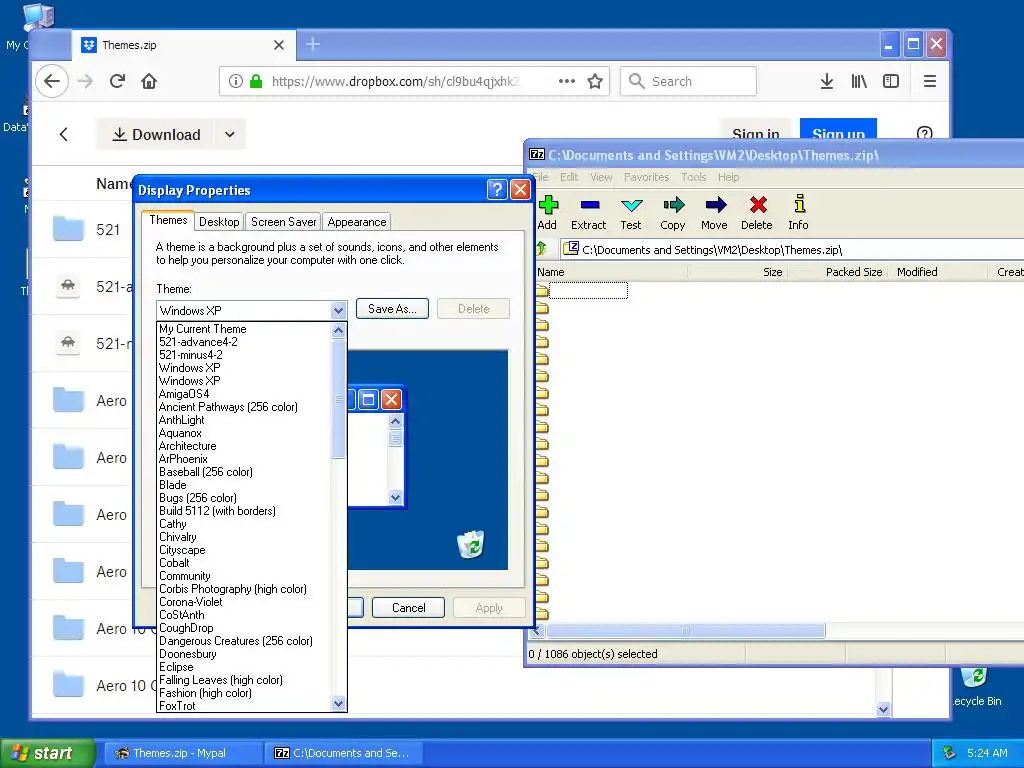This screenshot has height=768, width=1024.
Task: Click the Windows start button
Action: point(47,753)
